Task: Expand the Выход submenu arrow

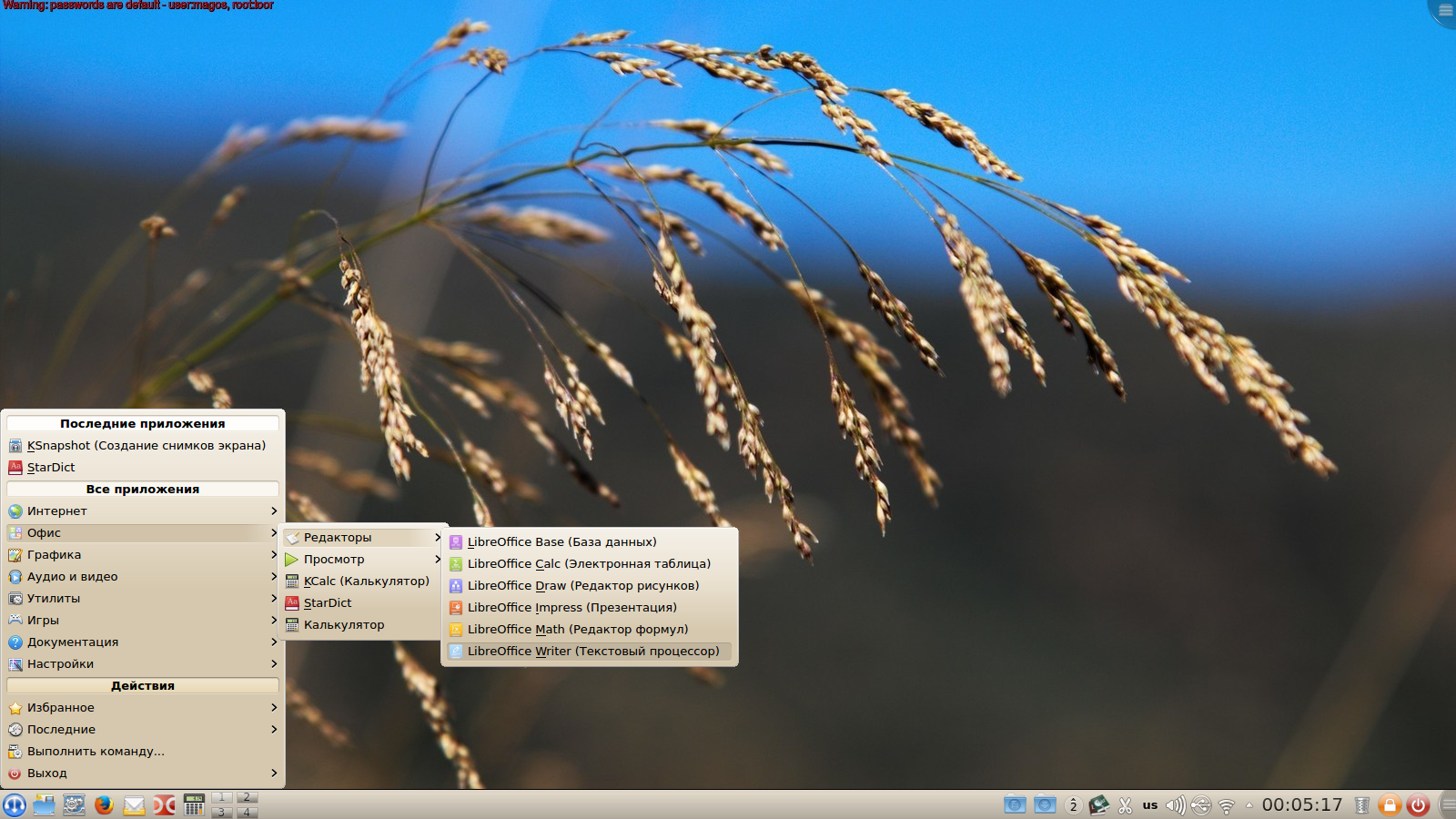Action: coord(274,773)
